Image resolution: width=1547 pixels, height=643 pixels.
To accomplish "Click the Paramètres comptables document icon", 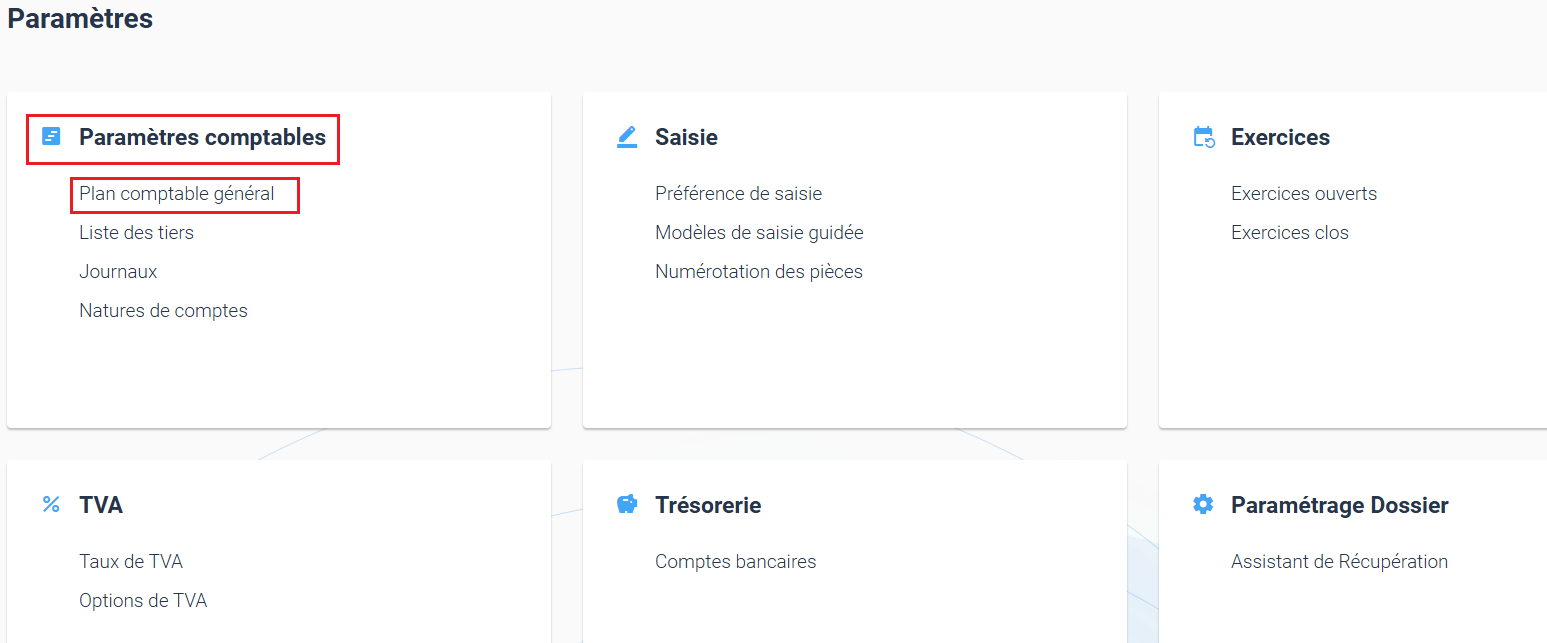I will tap(51, 136).
